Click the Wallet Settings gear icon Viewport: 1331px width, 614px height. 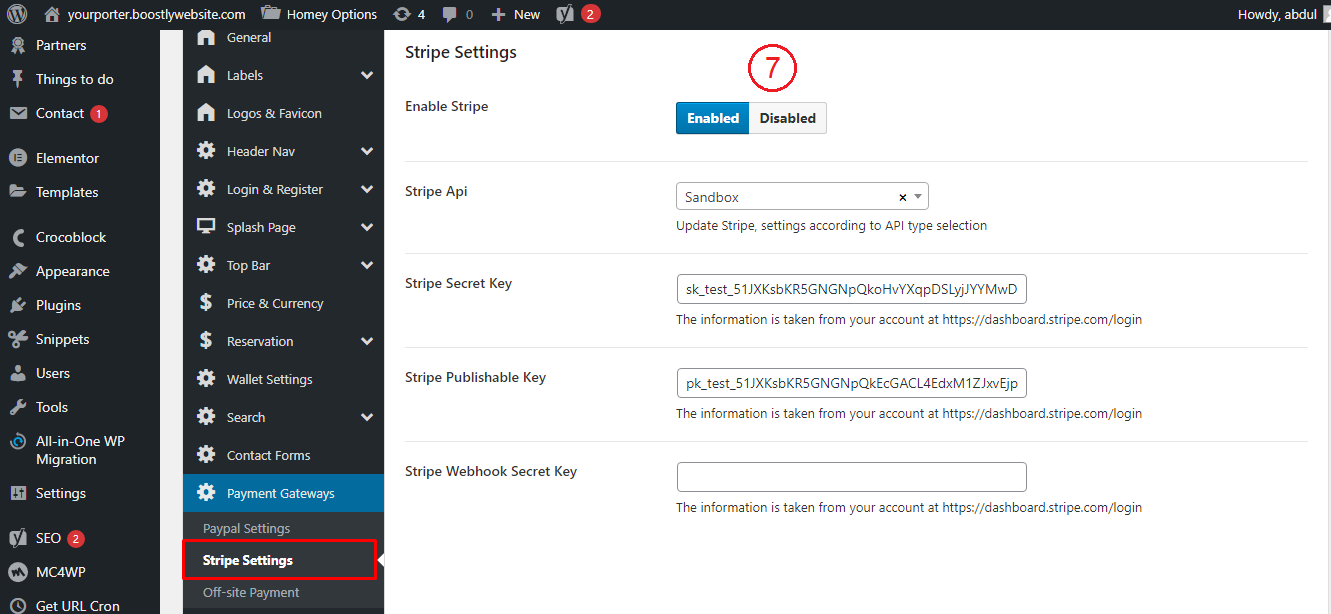pyautogui.click(x=206, y=379)
